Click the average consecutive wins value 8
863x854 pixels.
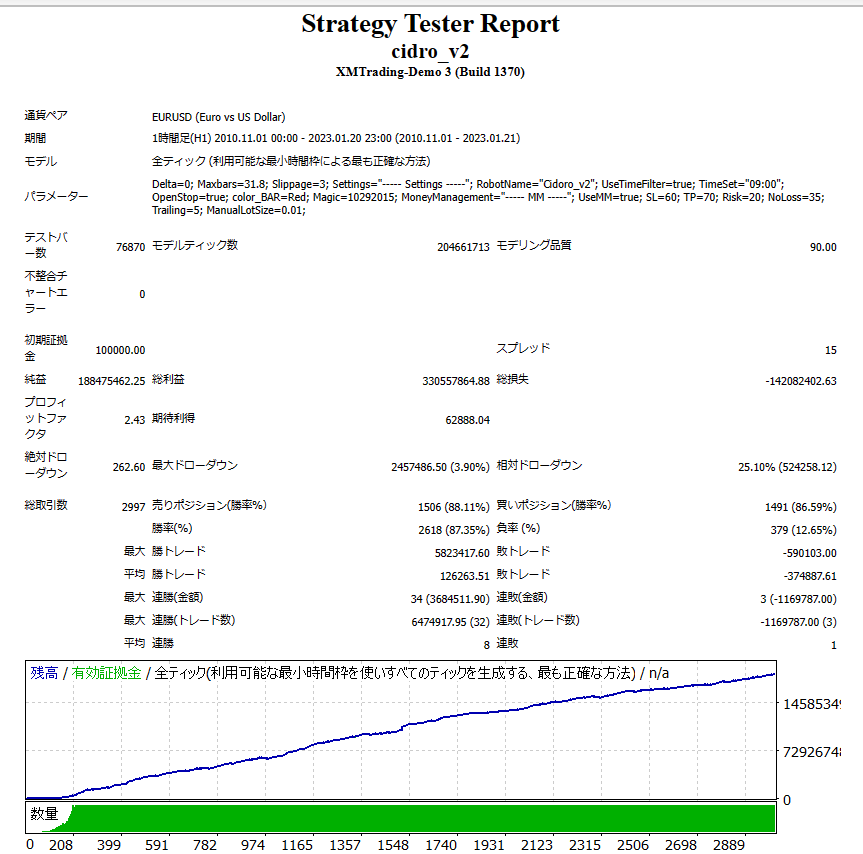coord(487,645)
